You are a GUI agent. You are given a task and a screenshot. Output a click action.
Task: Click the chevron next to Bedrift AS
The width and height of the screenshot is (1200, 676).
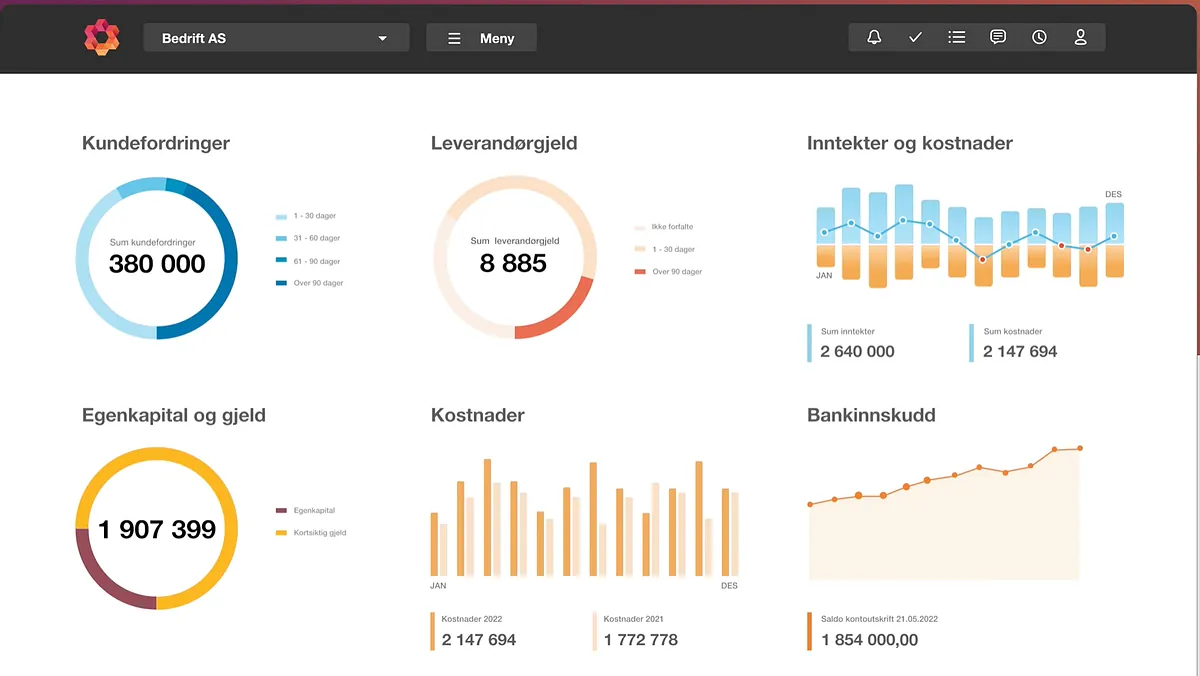click(381, 37)
